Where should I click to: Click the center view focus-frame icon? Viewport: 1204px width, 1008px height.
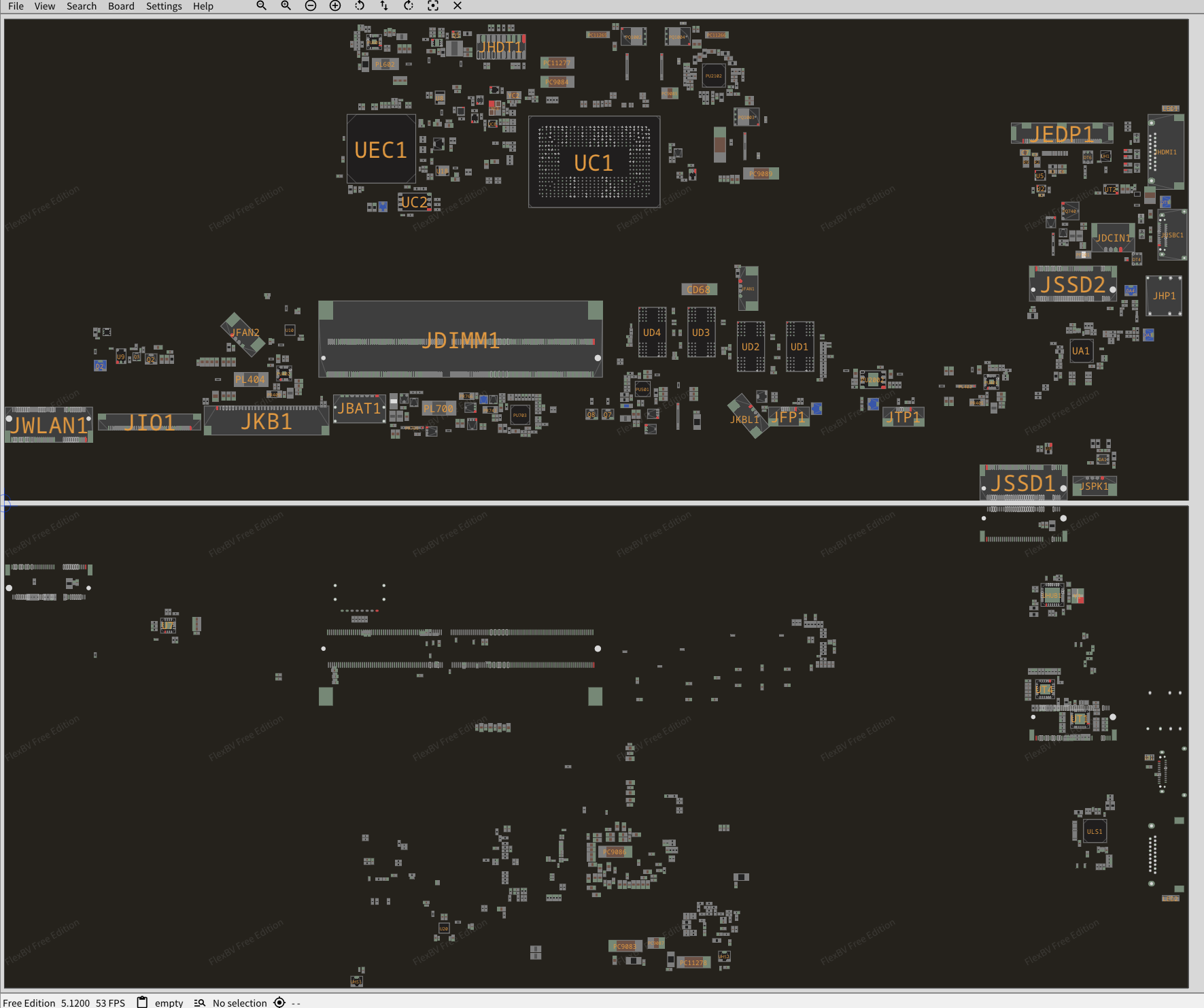(433, 6)
